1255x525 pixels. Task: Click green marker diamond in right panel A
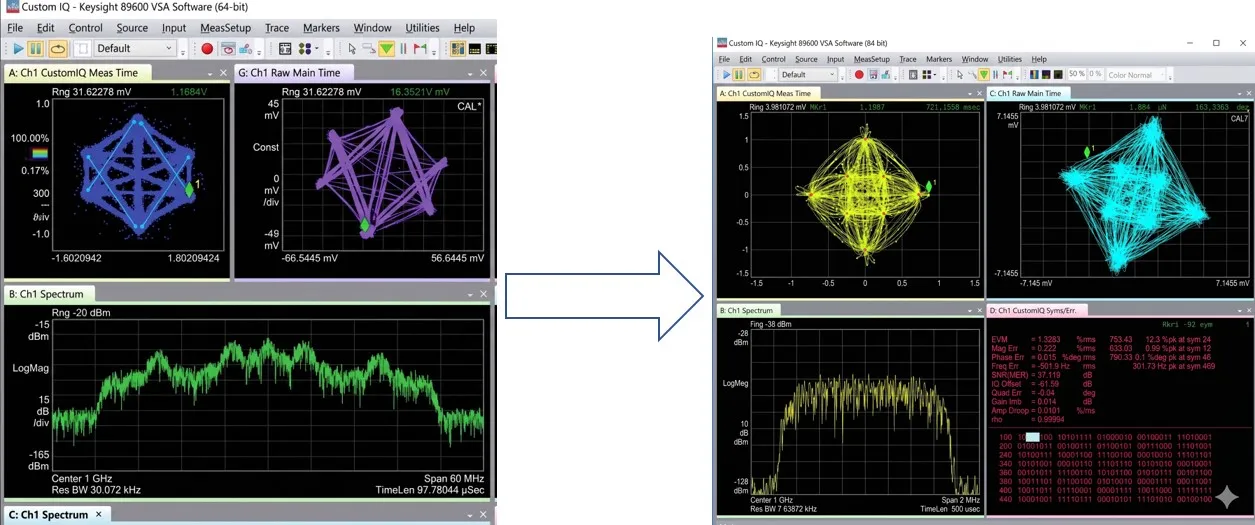click(927, 185)
